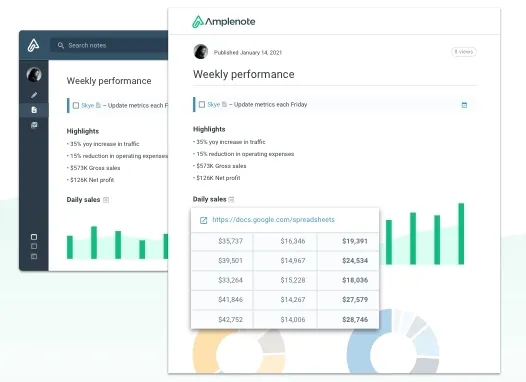Click the topmost square icon at the sidebar bottom
526x382 pixels.
(x=34, y=237)
